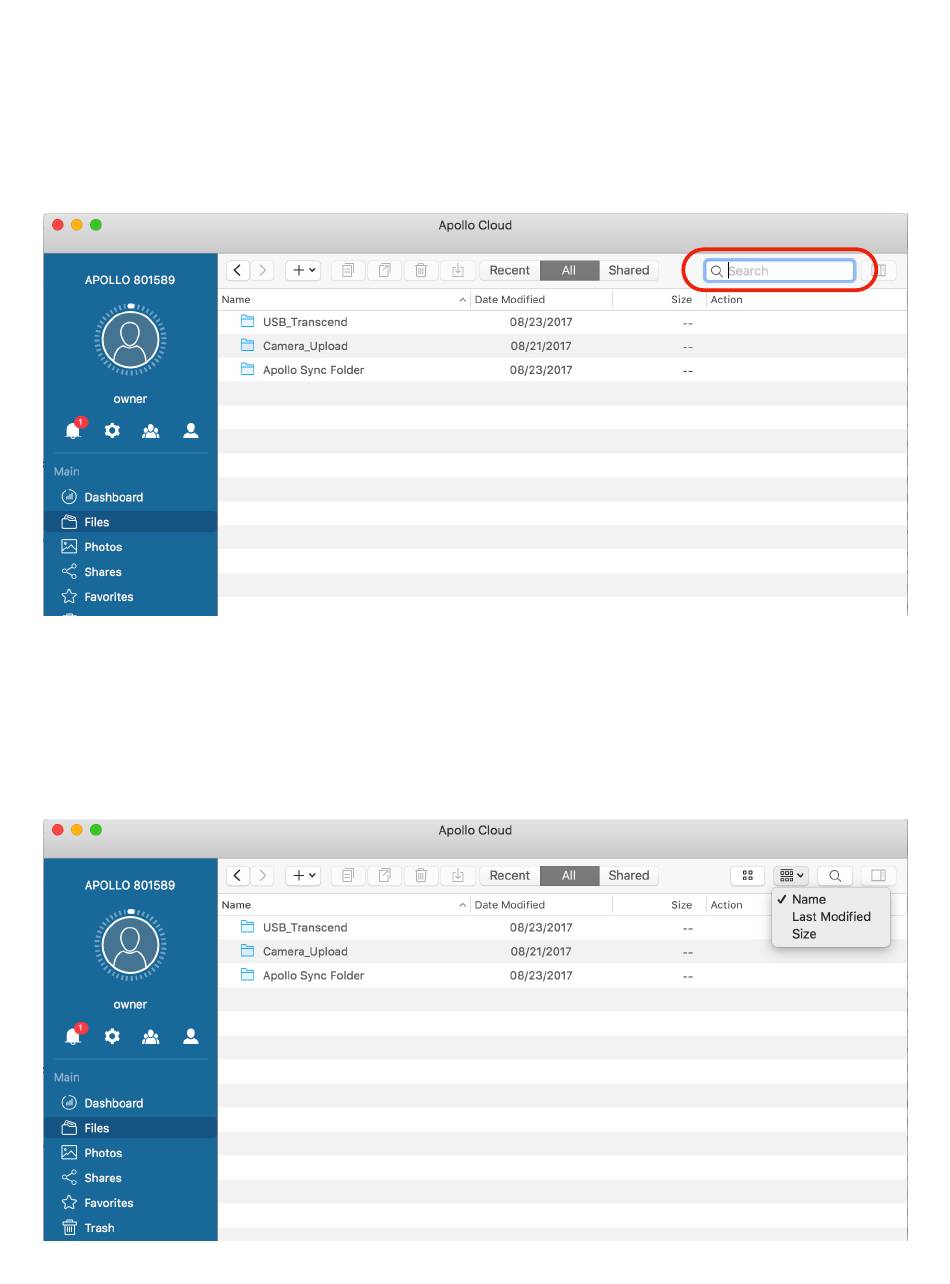950x1284 pixels.
Task: Open settings gear in window with Search field
Action: tap(112, 431)
